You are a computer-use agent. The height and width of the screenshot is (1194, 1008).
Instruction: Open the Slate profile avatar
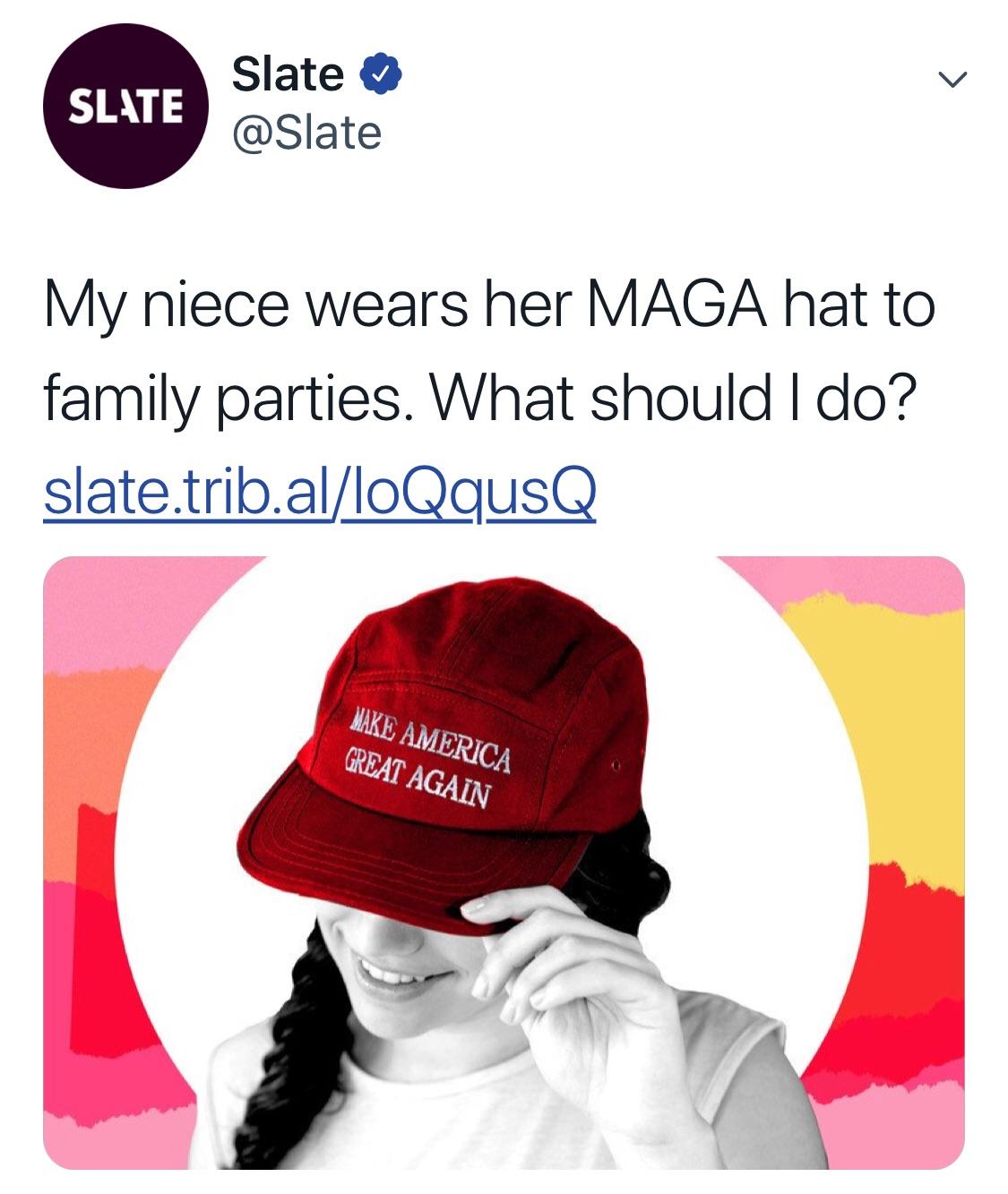[125, 106]
